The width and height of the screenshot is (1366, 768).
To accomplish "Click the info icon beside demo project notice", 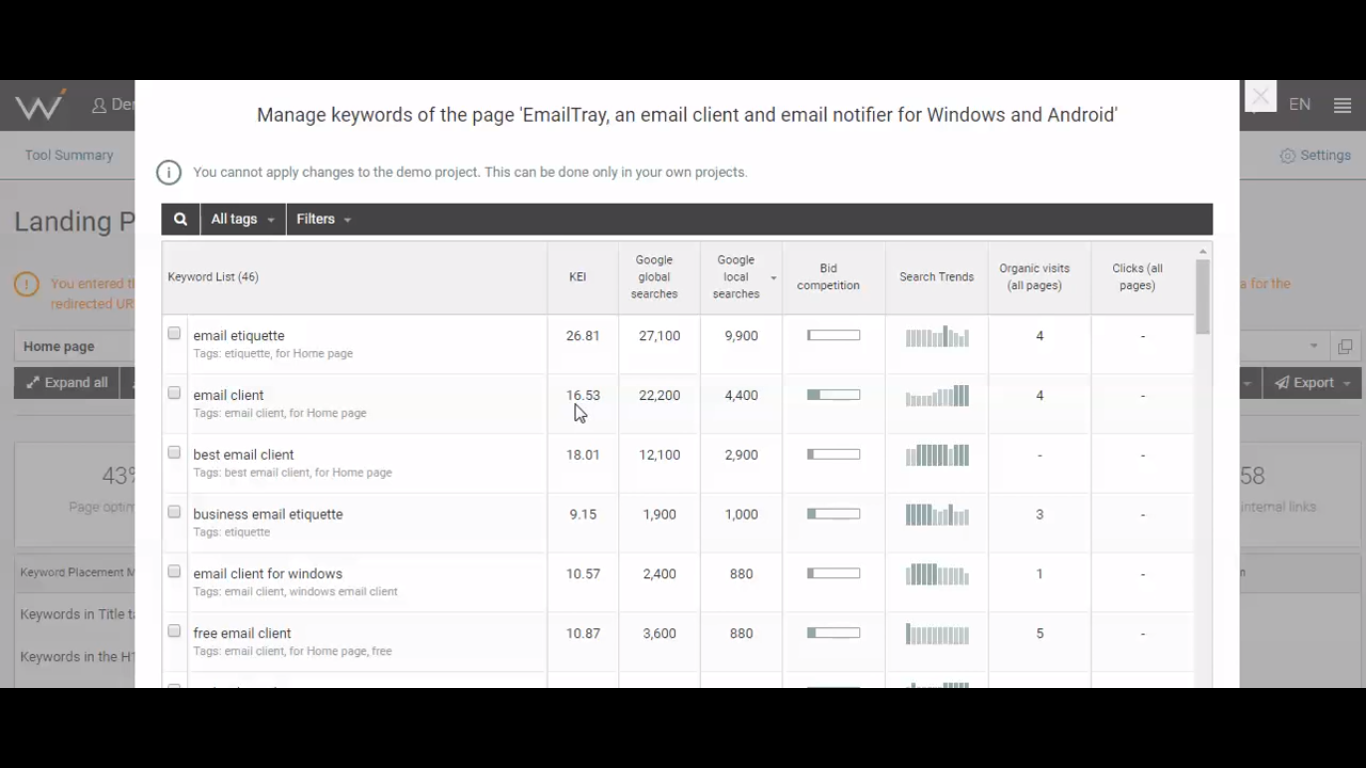I will pos(169,173).
